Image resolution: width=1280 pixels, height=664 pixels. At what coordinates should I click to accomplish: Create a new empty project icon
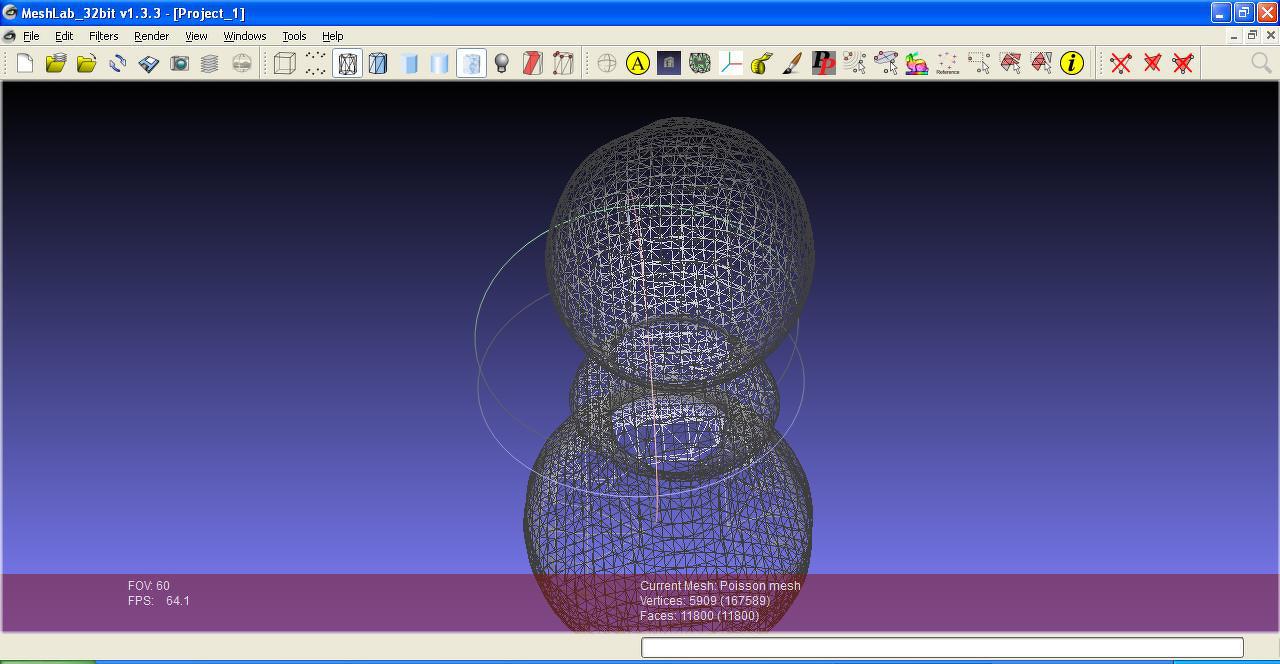(25, 63)
